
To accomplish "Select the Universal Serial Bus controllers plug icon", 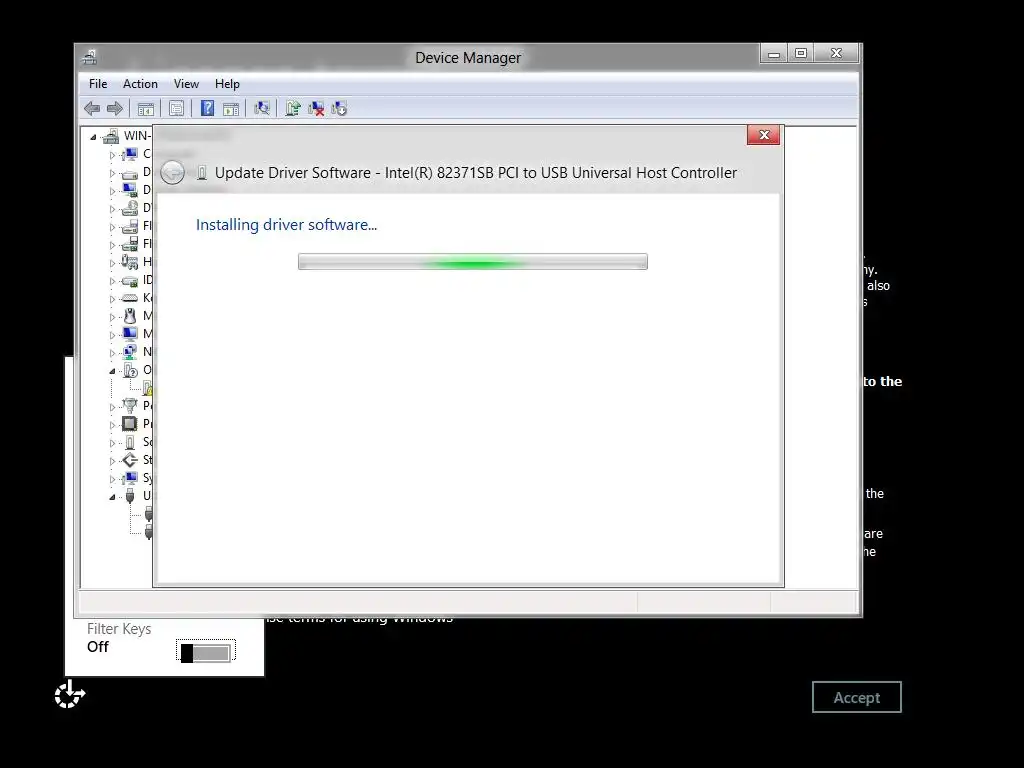I will (x=130, y=496).
